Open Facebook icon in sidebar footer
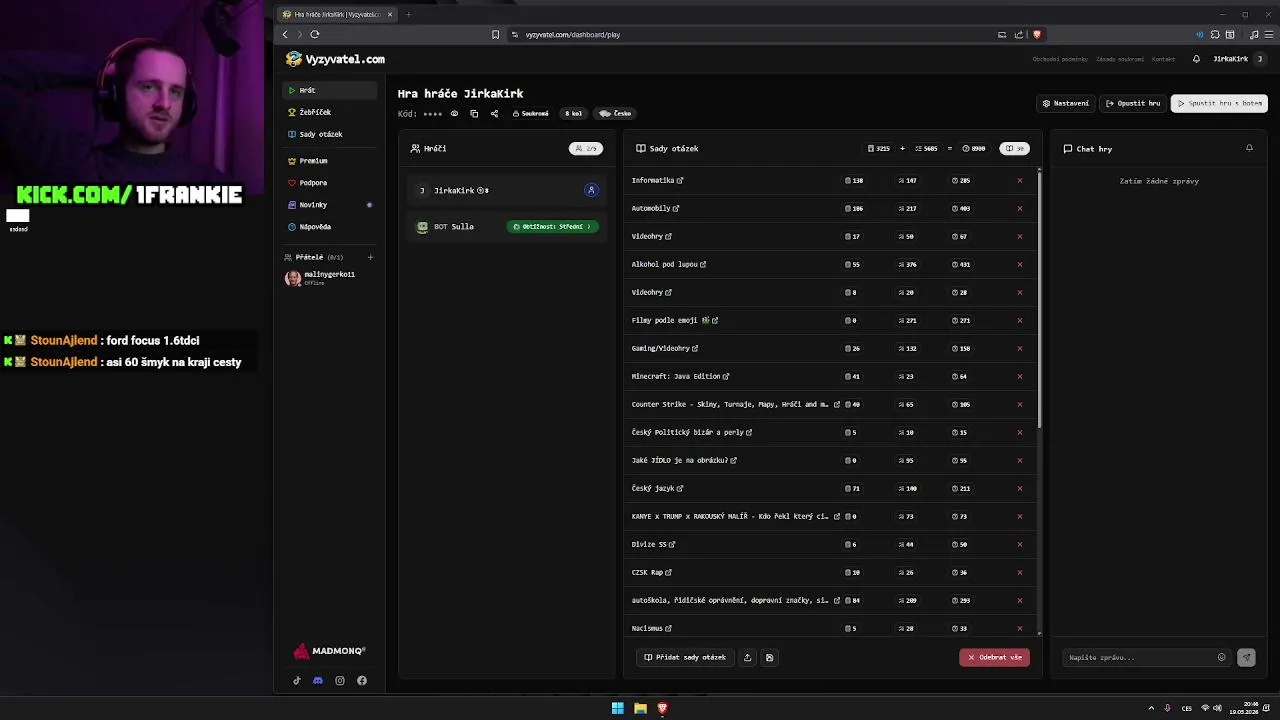 (362, 681)
